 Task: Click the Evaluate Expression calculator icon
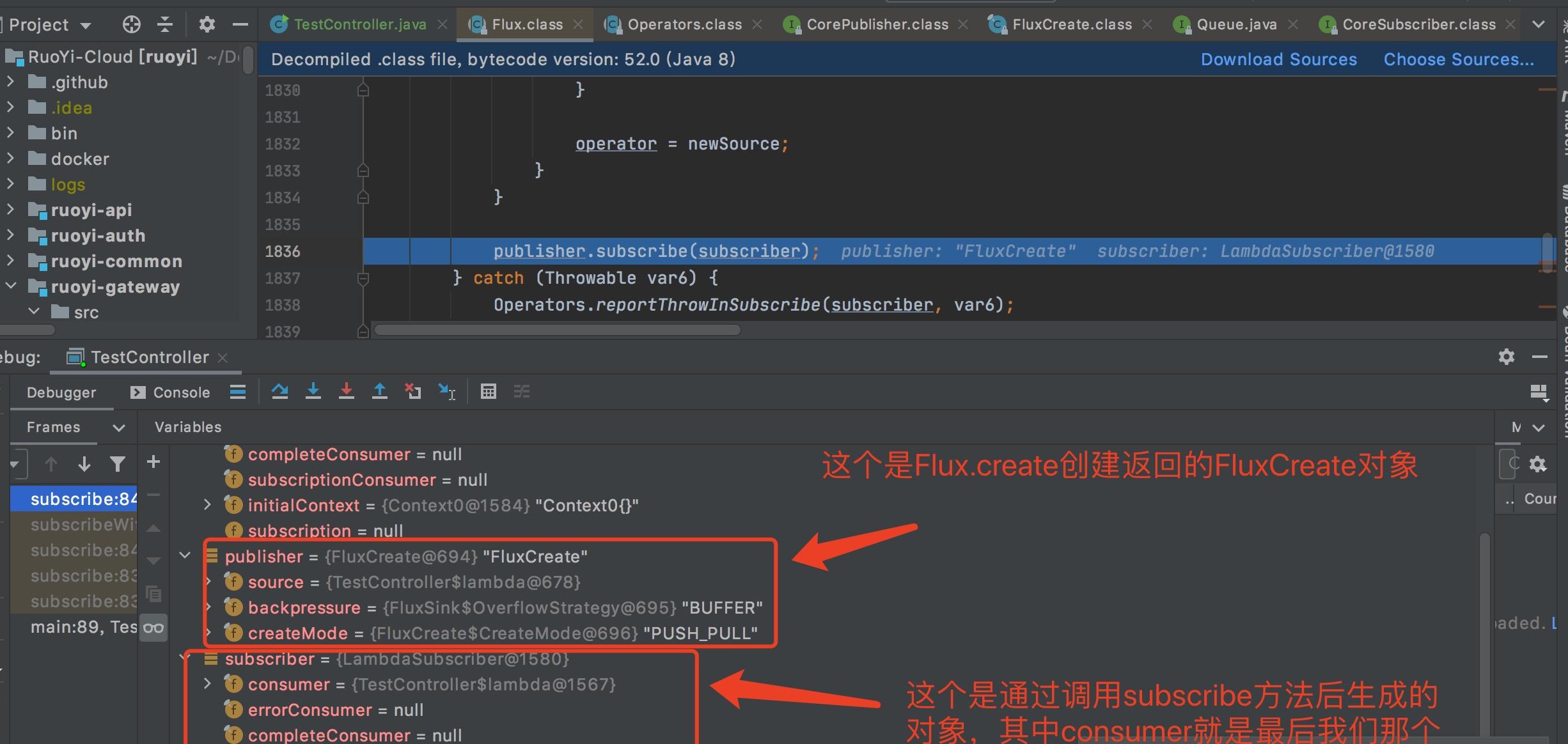(489, 391)
